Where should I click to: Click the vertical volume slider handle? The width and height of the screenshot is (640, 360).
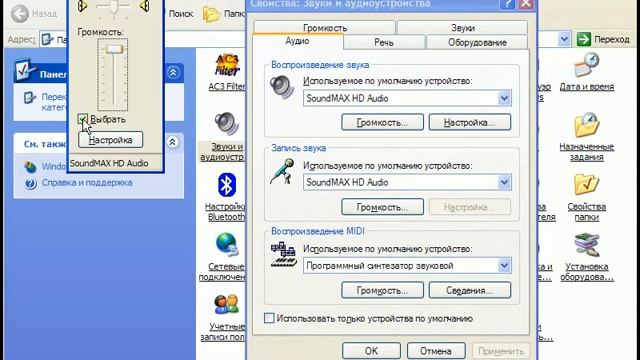point(113,49)
